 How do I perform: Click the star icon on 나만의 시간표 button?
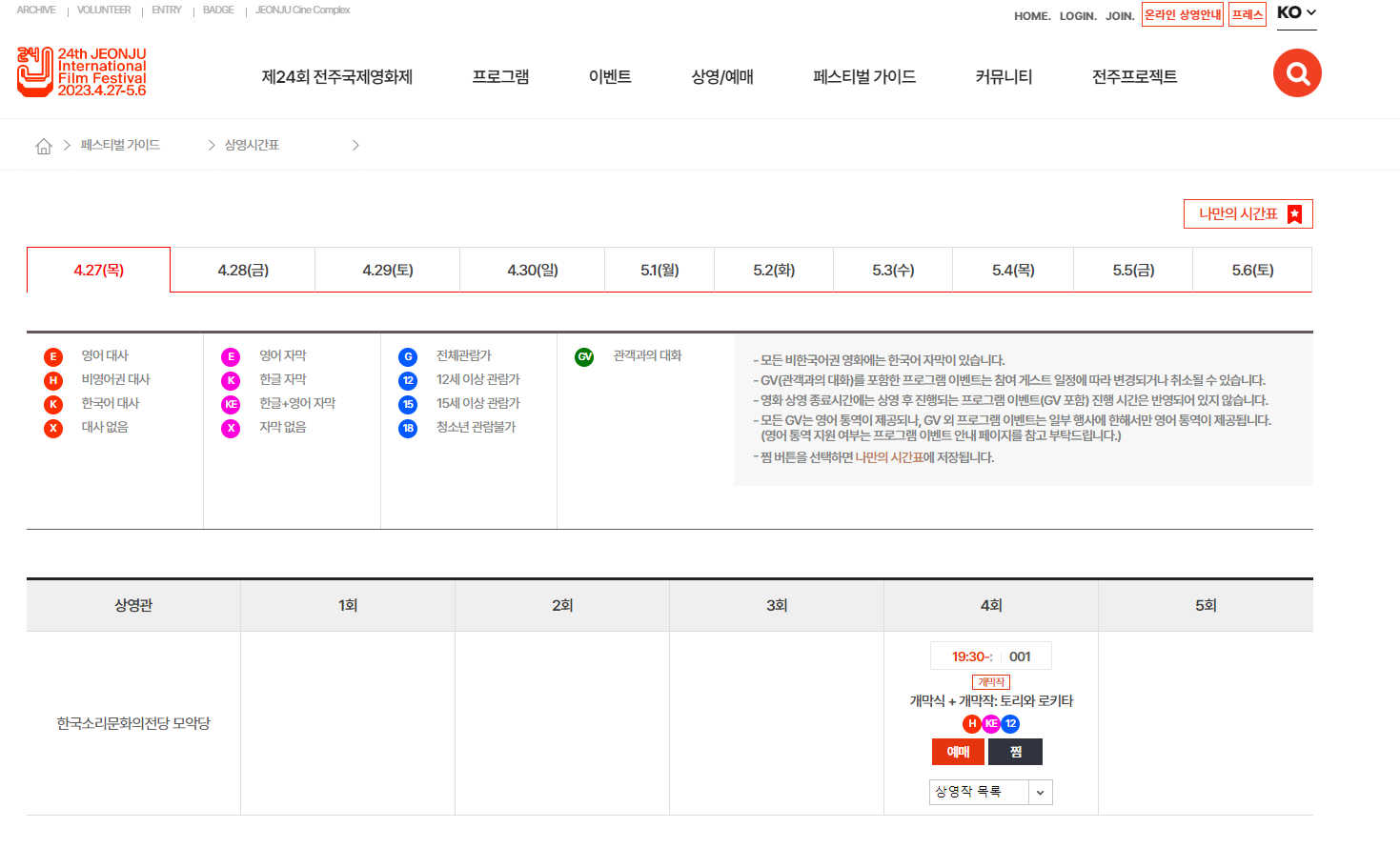[1293, 213]
